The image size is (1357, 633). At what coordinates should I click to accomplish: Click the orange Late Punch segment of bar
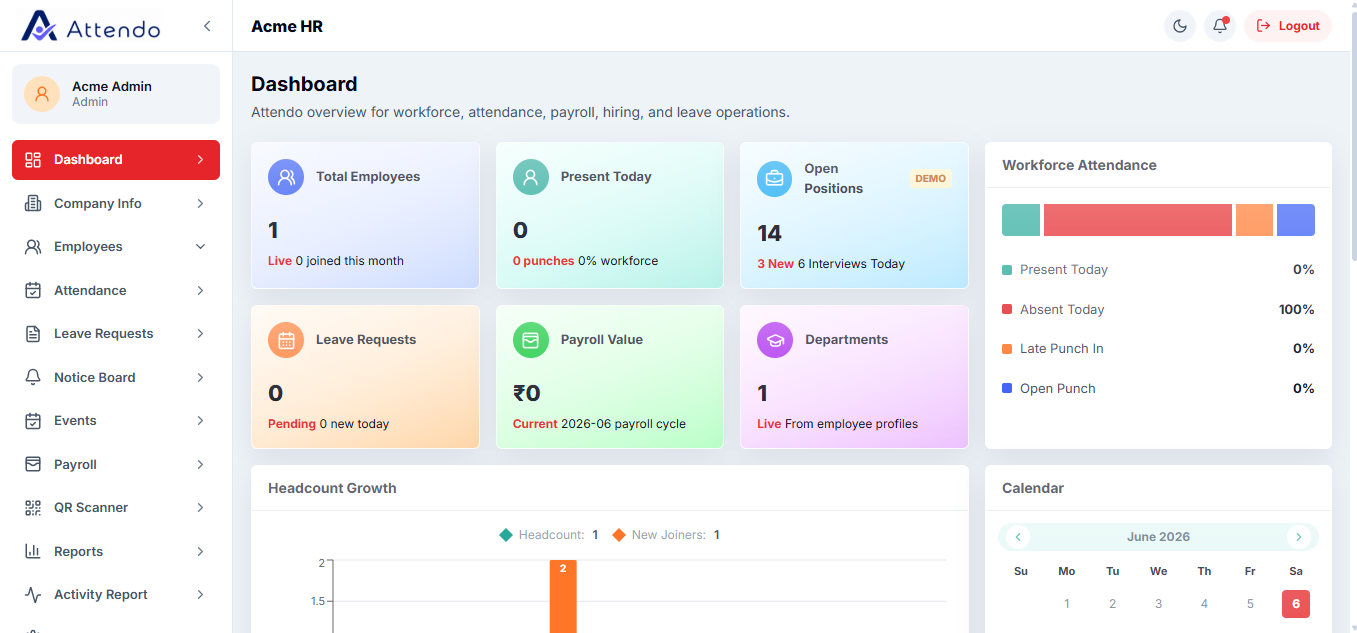click(x=1254, y=220)
